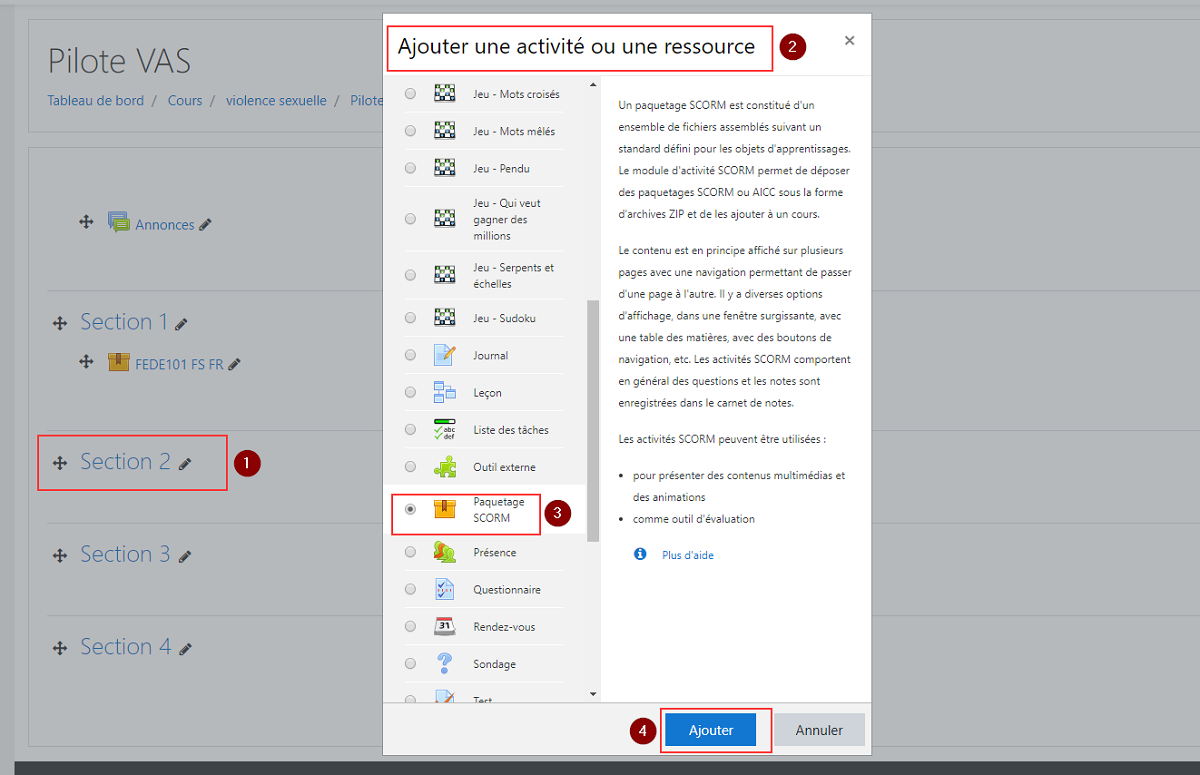
Task: Click the pencil edit icon beside Section 2
Action: pyautogui.click(x=185, y=464)
